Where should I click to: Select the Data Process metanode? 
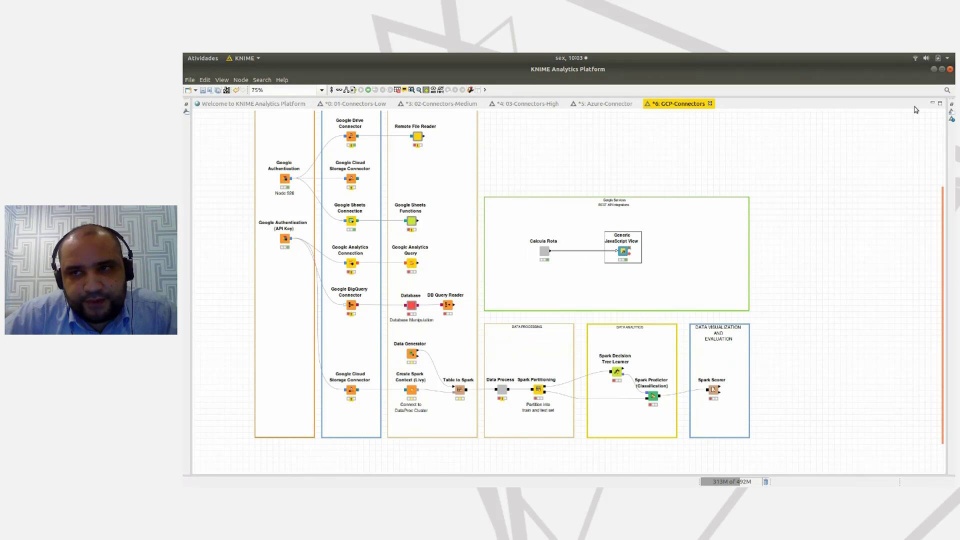(x=501, y=389)
